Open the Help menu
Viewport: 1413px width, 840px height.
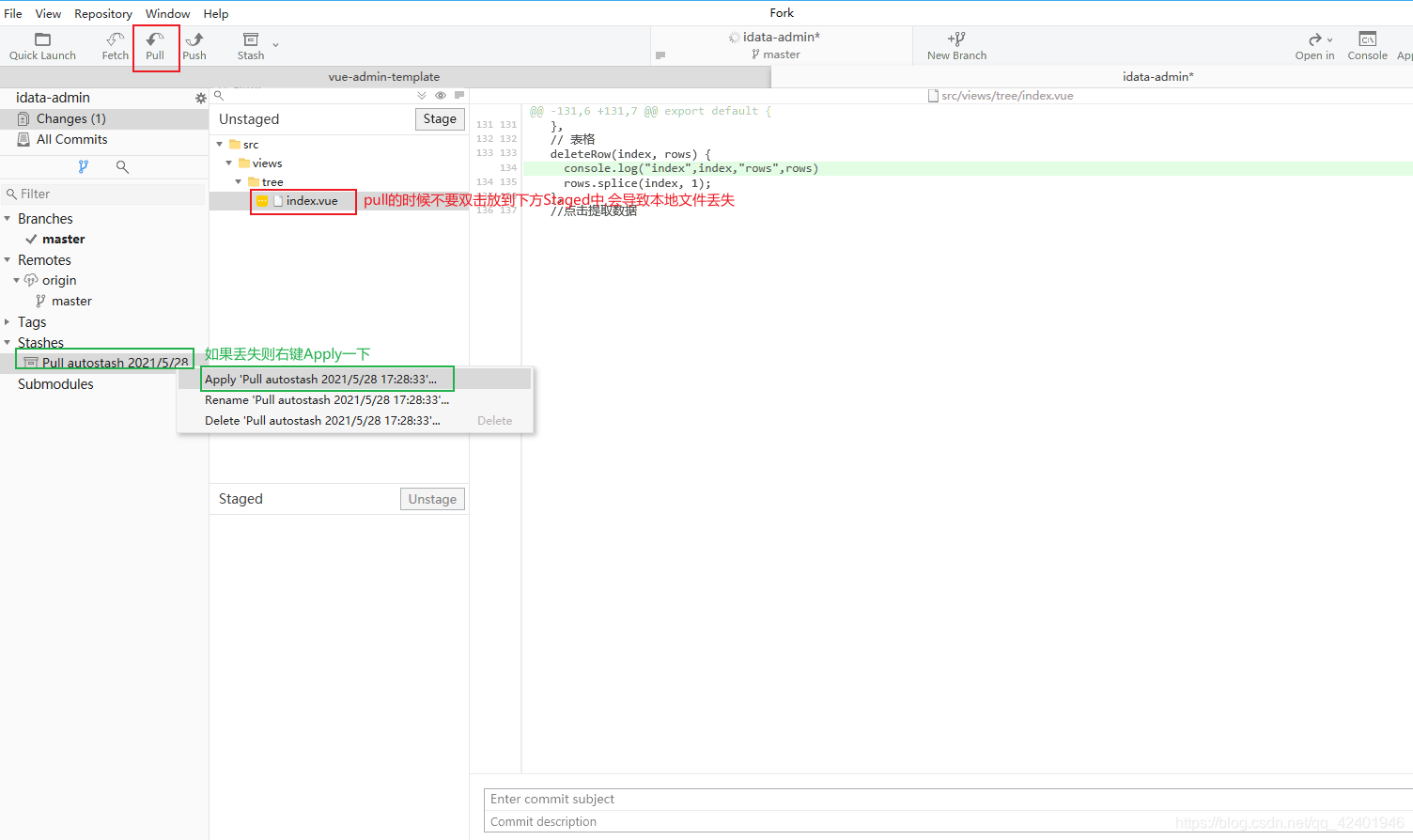point(216,13)
